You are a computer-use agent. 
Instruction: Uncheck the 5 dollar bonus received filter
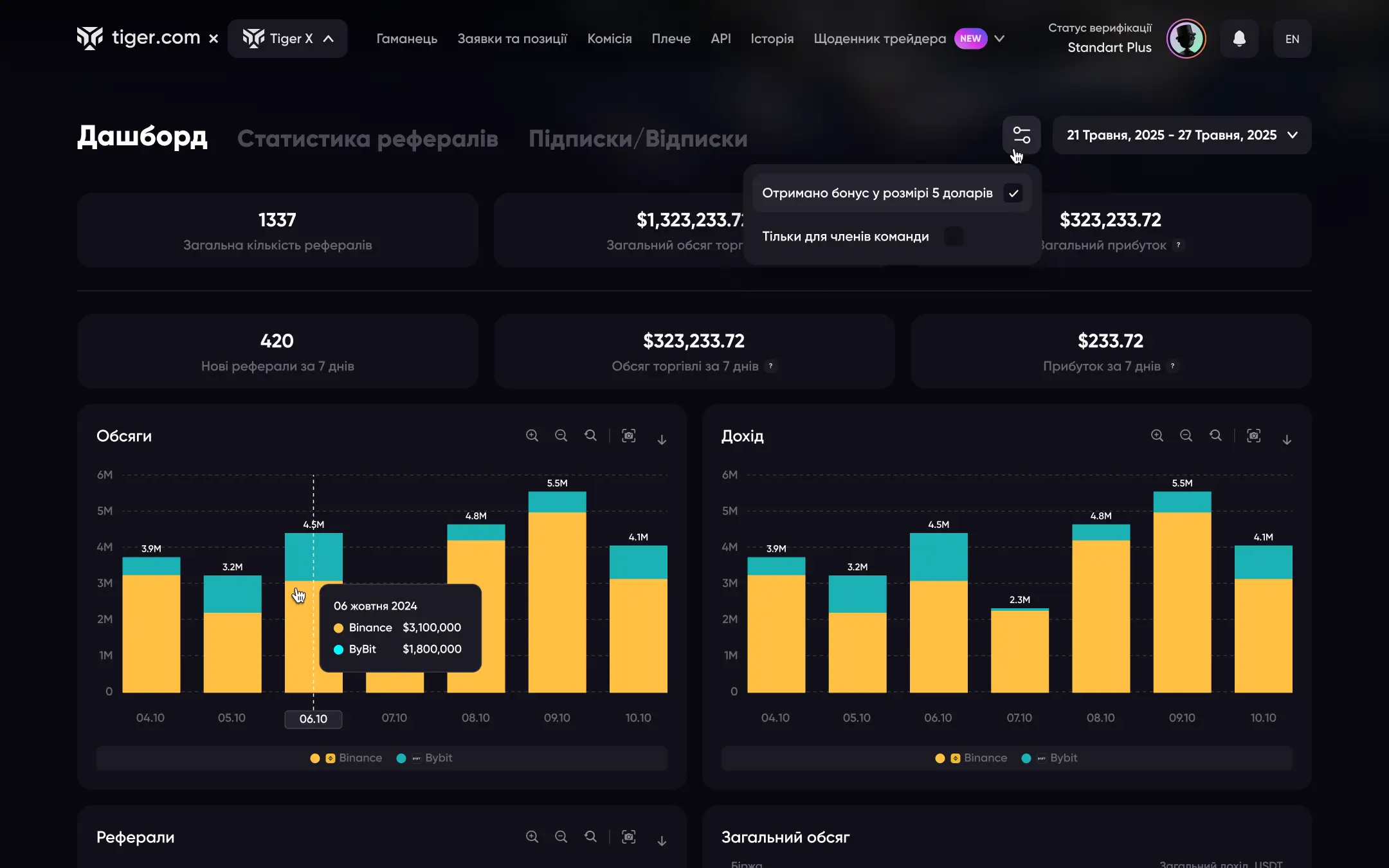click(x=1013, y=194)
